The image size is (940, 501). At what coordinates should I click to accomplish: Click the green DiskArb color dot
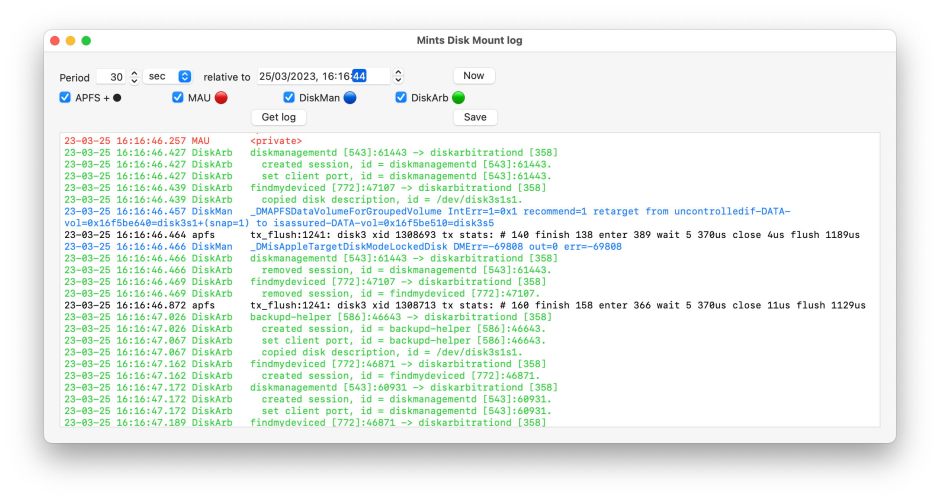click(x=458, y=98)
